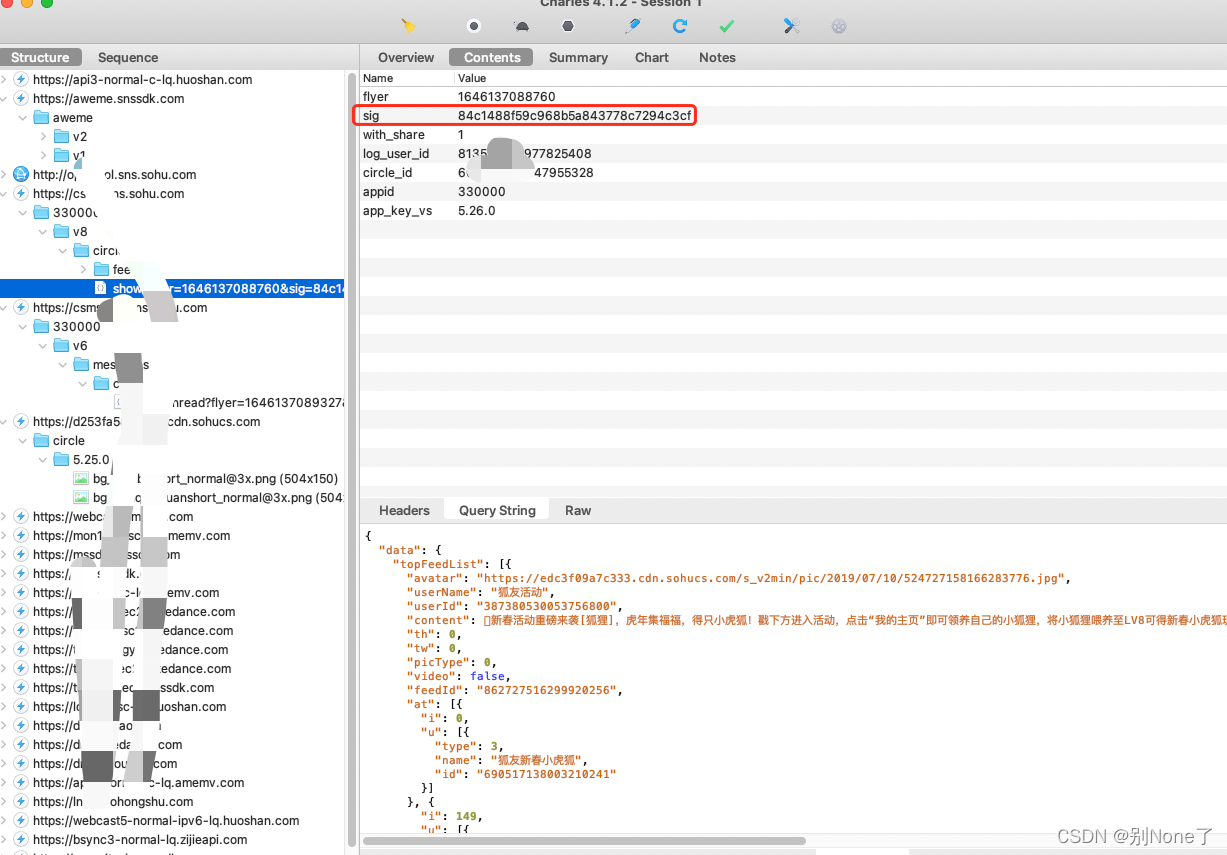1227x855 pixels.
Task: Collapse the aweme.snssdk.com host node
Action: coord(4,98)
